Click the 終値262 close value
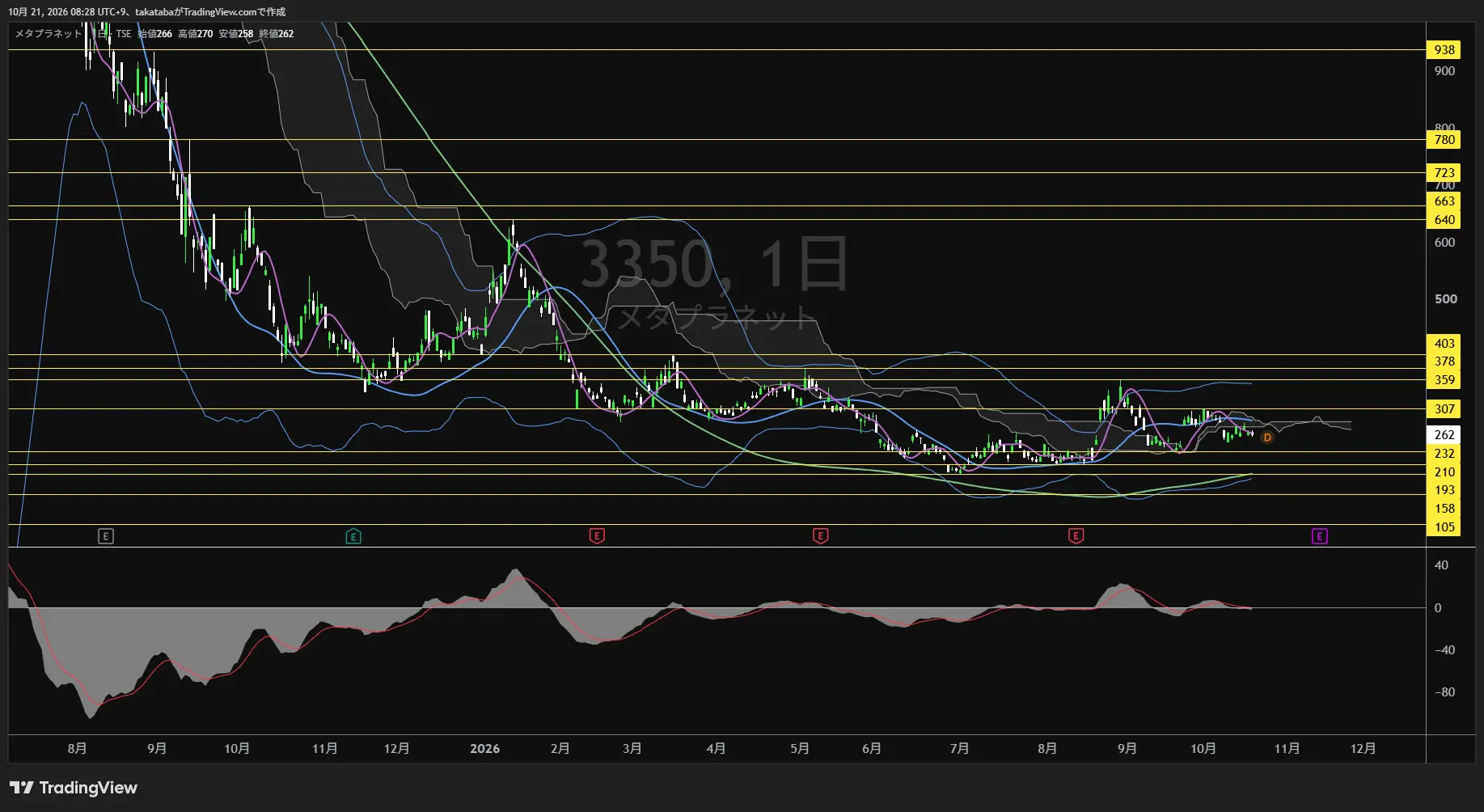Image resolution: width=1484 pixels, height=812 pixels. tap(276, 33)
